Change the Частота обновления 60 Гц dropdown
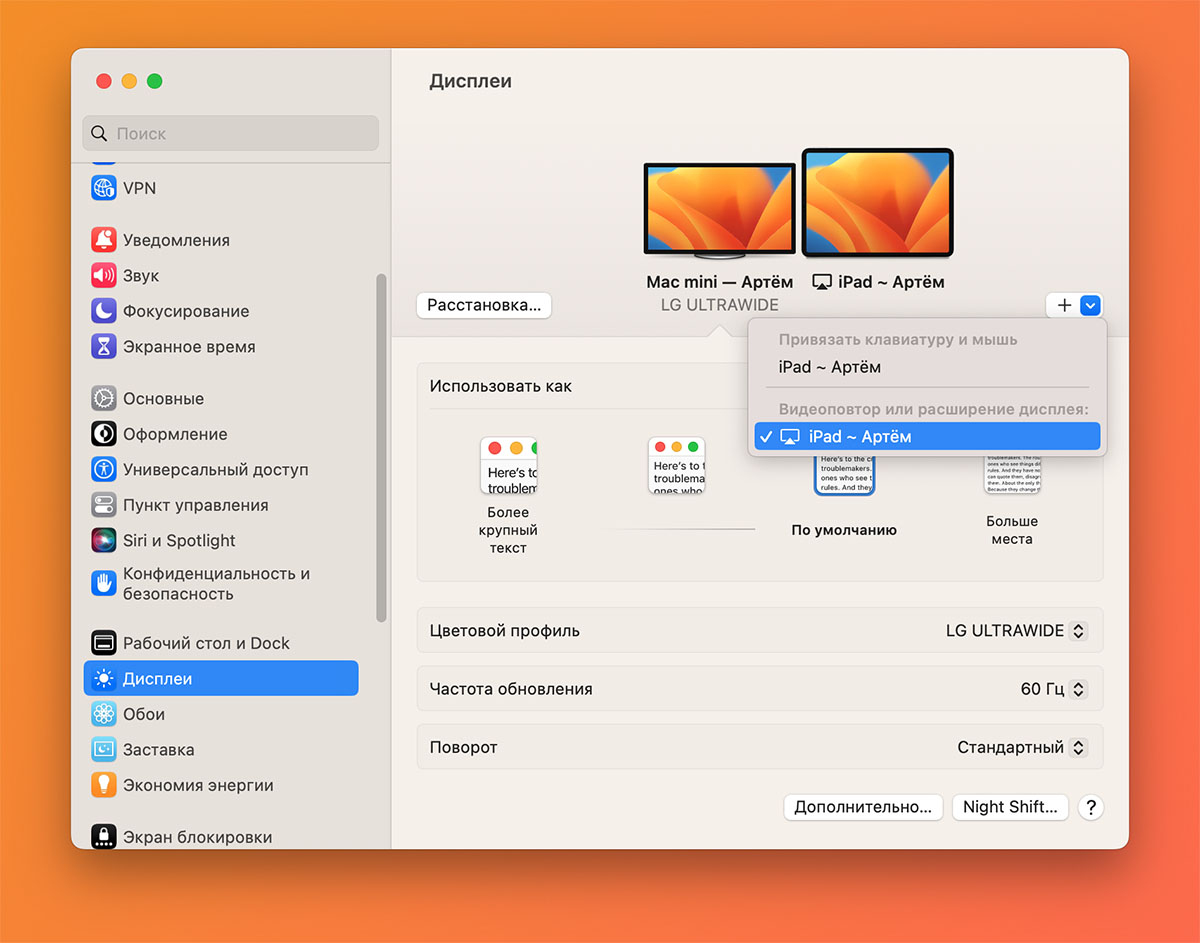Screen dimensions: 1200x943 [x=1053, y=689]
